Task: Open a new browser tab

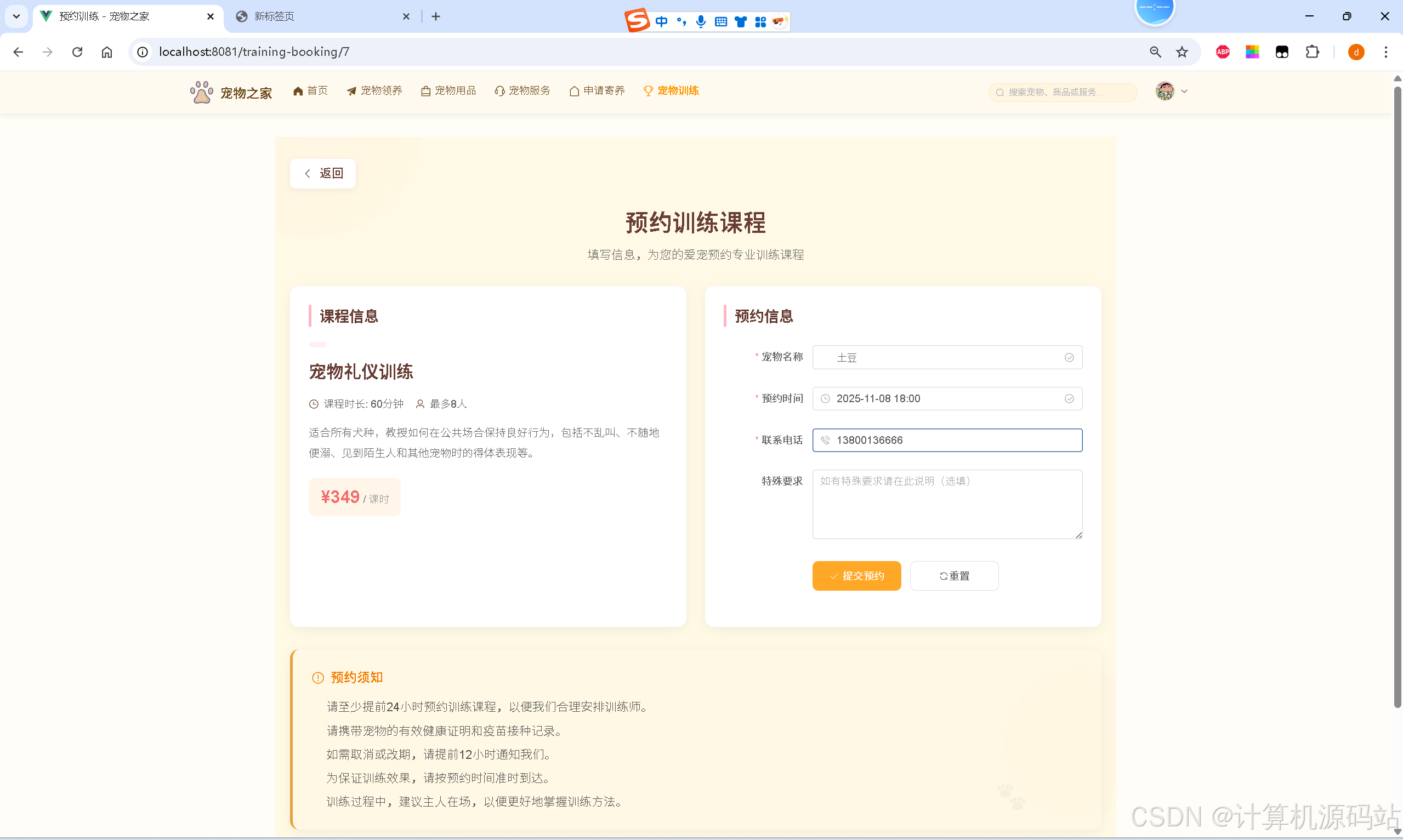Action: point(436,16)
